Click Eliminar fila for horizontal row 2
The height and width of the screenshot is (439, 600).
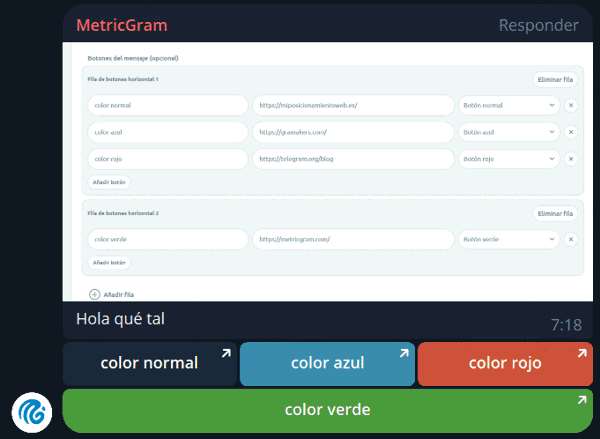click(x=555, y=214)
